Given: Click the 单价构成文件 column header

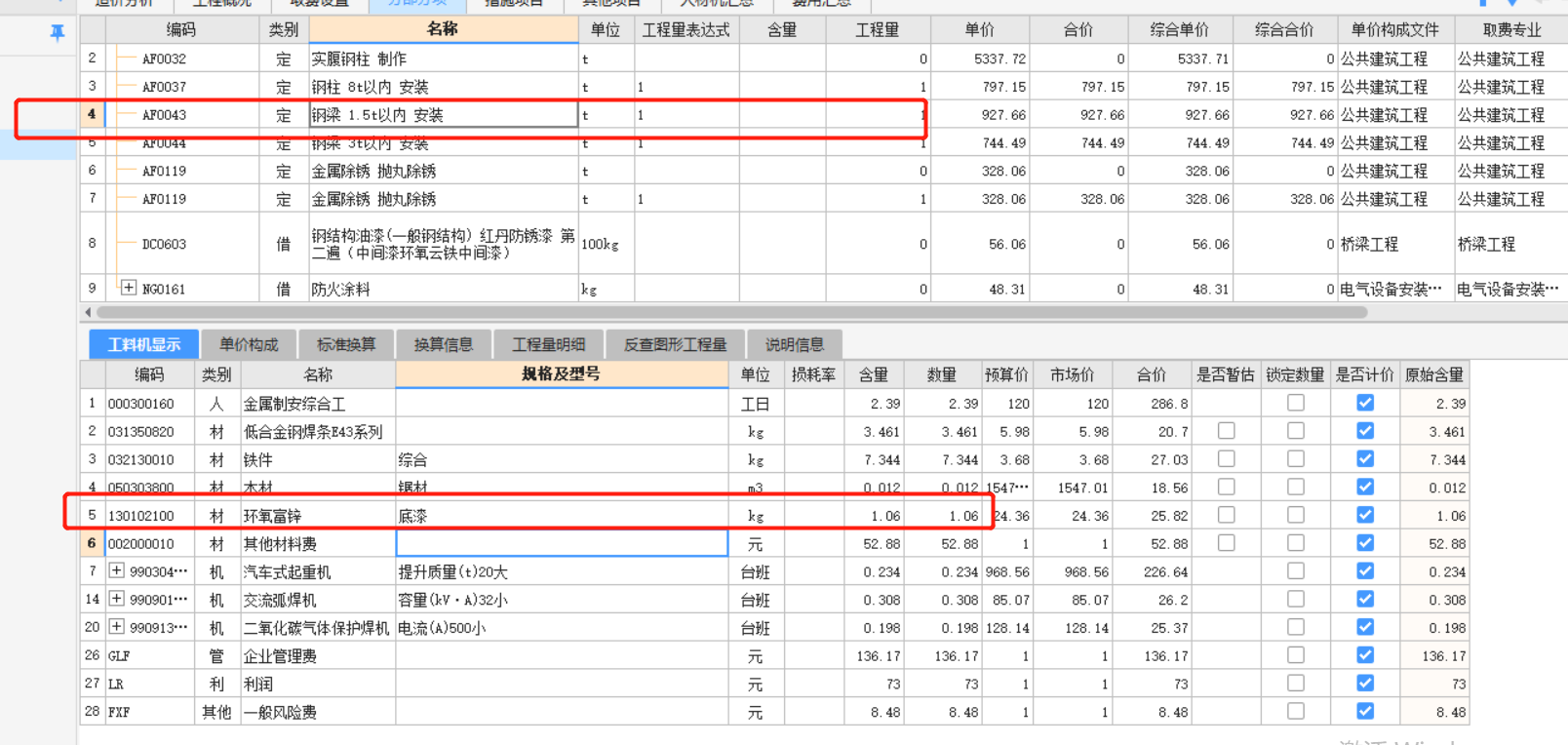Looking at the screenshot, I should click(x=1394, y=30).
